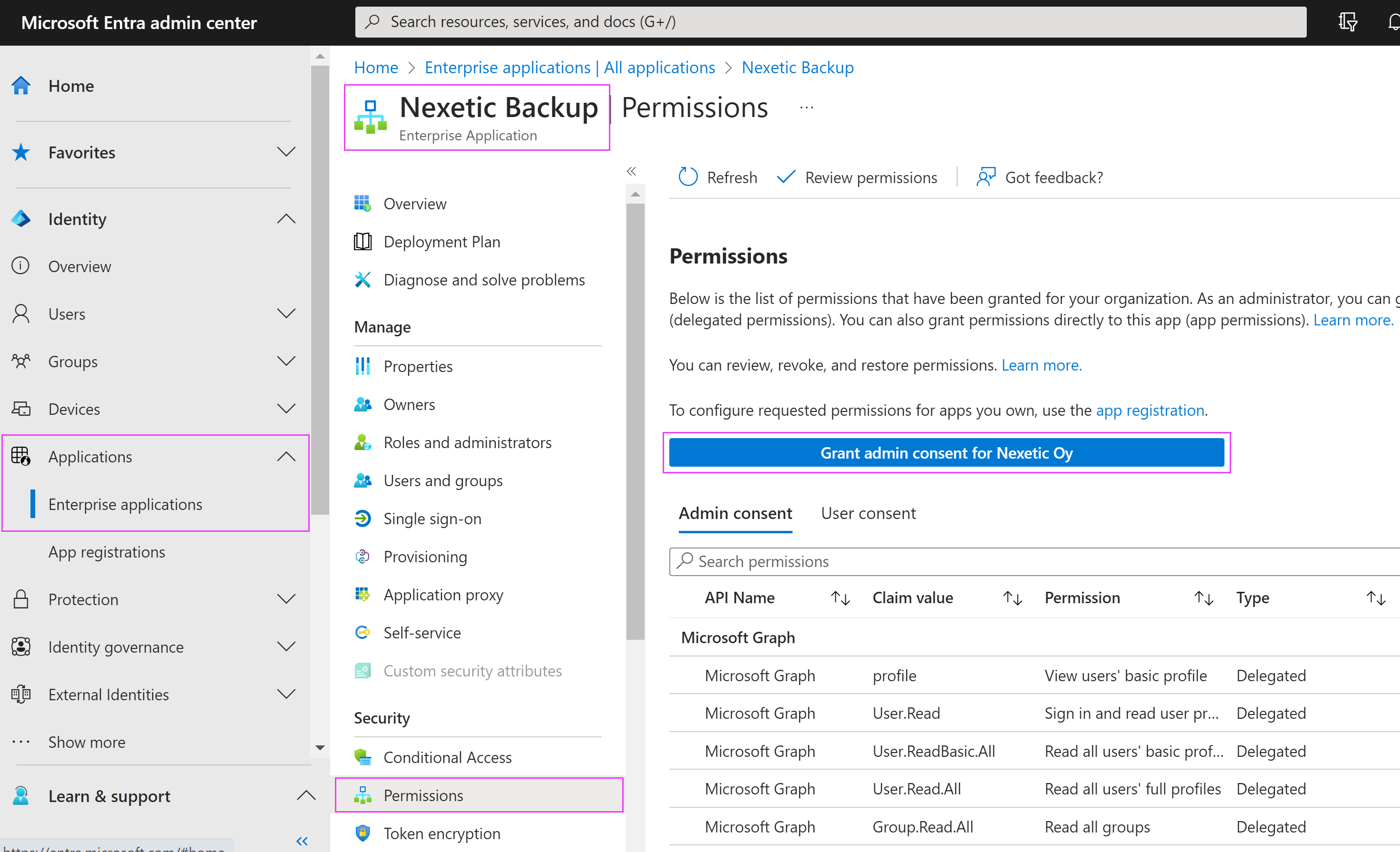Click Learn more after review, revoke, restore
Screen dimensions: 1400x852
1041,365
